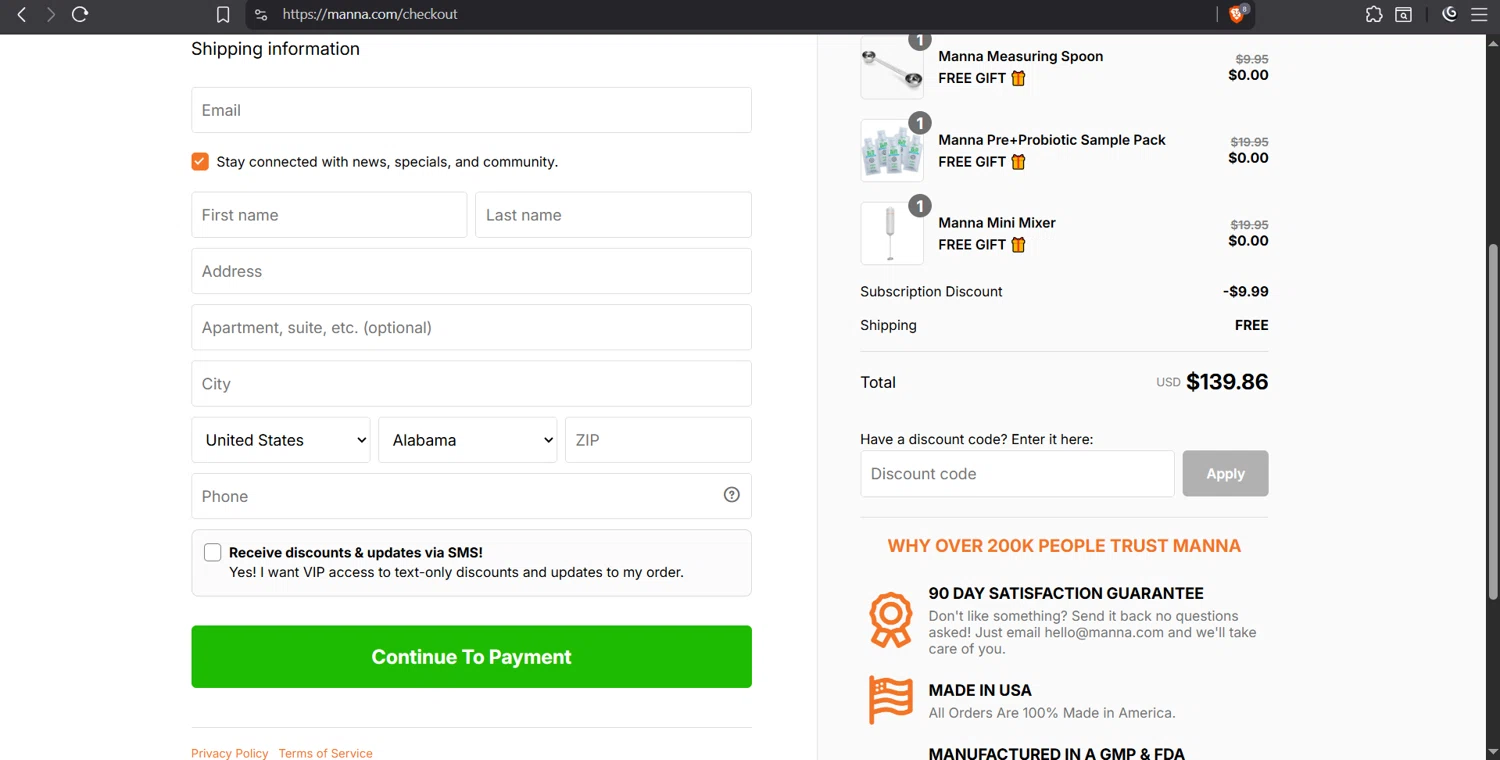Click the Manna Mini Mixer product name
1500x760 pixels.
(x=997, y=223)
